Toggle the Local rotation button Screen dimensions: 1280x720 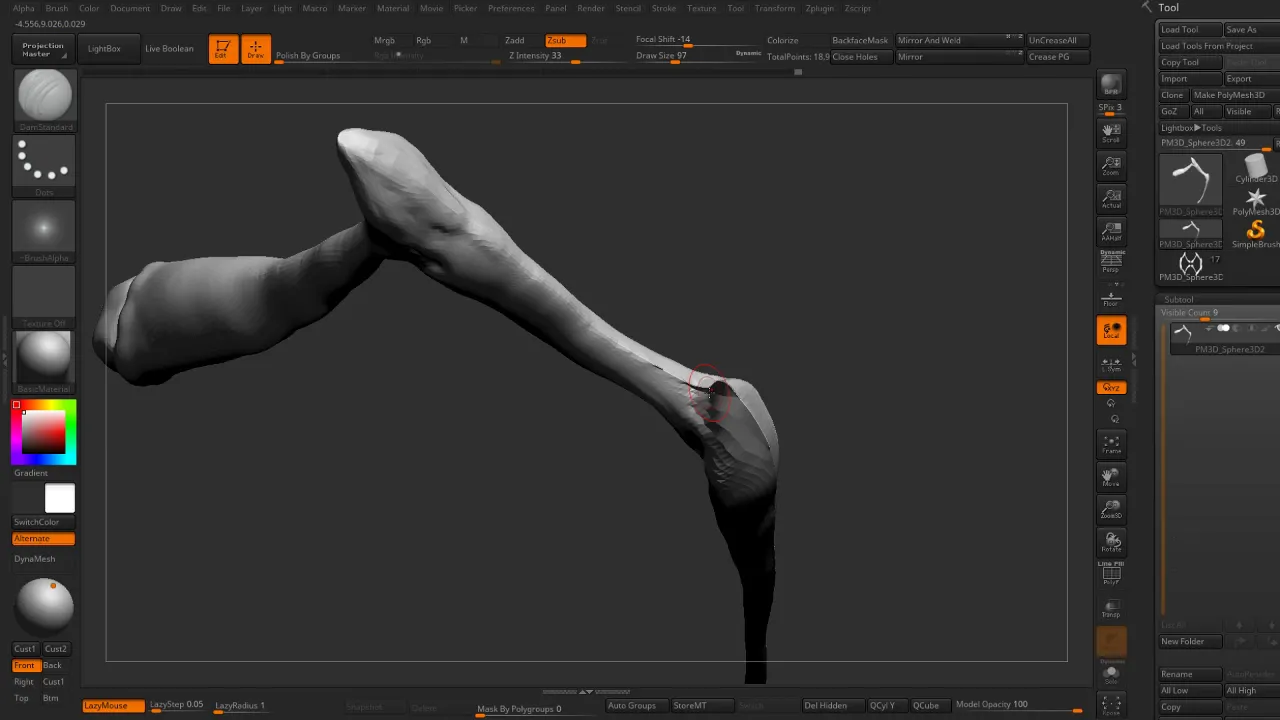[1111, 330]
